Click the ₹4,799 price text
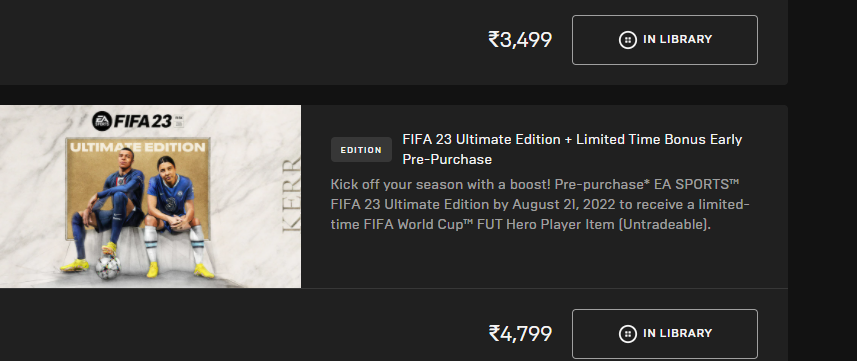The height and width of the screenshot is (361, 857). point(520,334)
